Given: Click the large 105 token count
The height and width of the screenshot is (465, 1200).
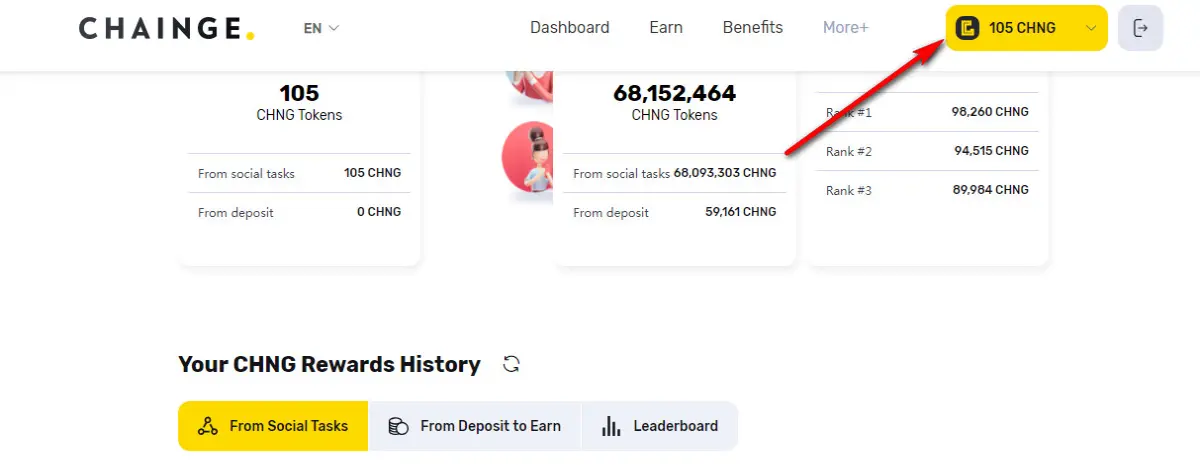Looking at the screenshot, I should coord(299,93).
